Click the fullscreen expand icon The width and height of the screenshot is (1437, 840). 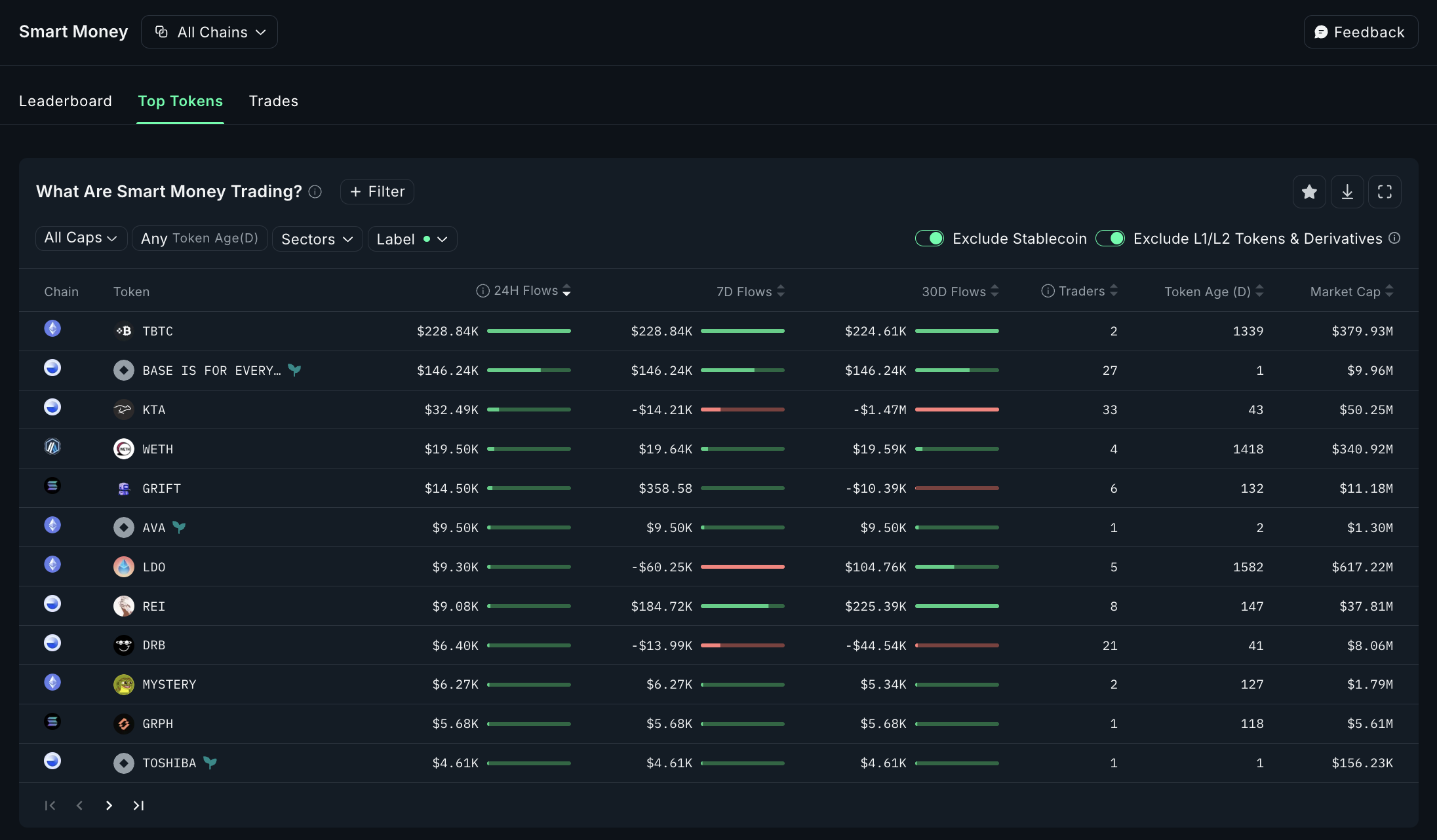[1385, 191]
